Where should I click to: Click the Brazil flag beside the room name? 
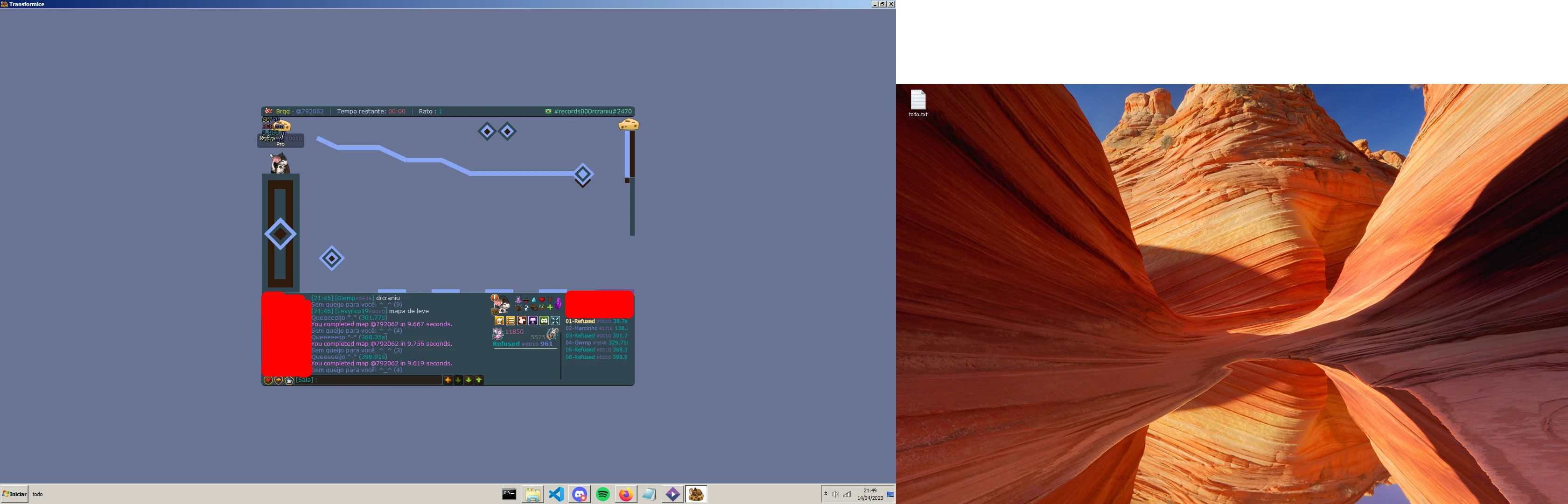548,112
